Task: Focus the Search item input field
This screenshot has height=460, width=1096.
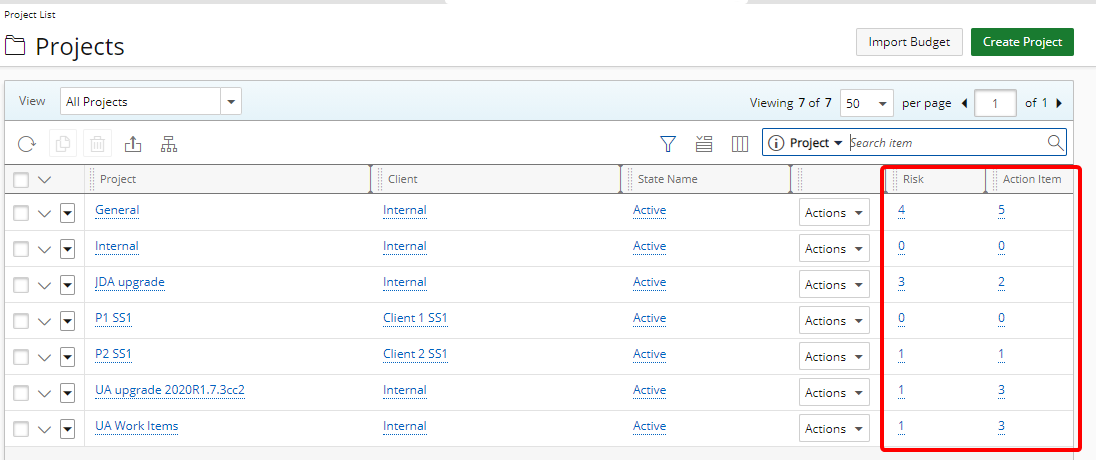Action: point(946,143)
